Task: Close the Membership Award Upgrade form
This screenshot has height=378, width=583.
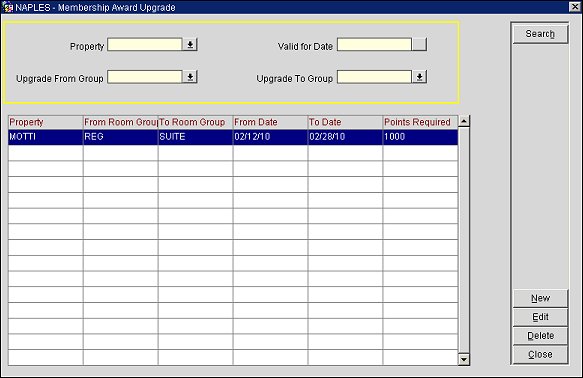Action: click(x=540, y=355)
